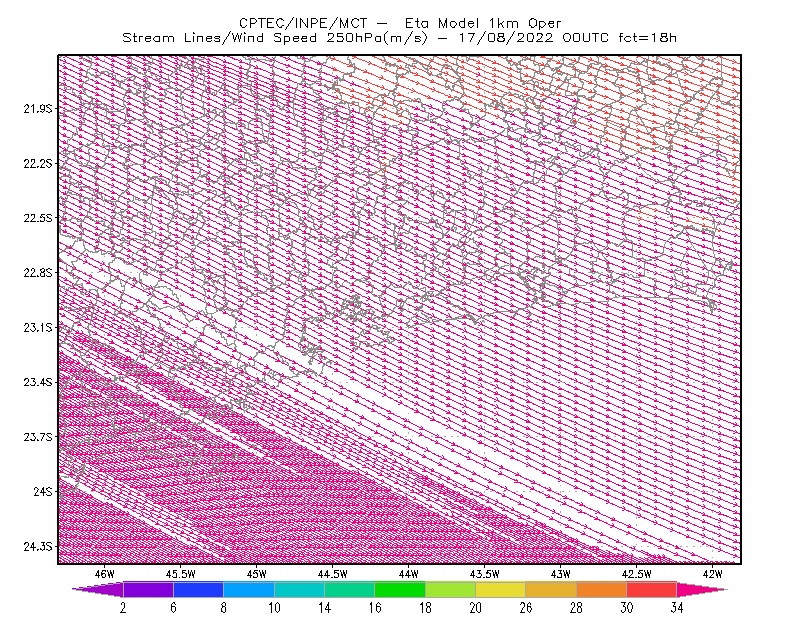Click the teal green 14–16 swatch
This screenshot has width=800, height=618.
point(349,589)
